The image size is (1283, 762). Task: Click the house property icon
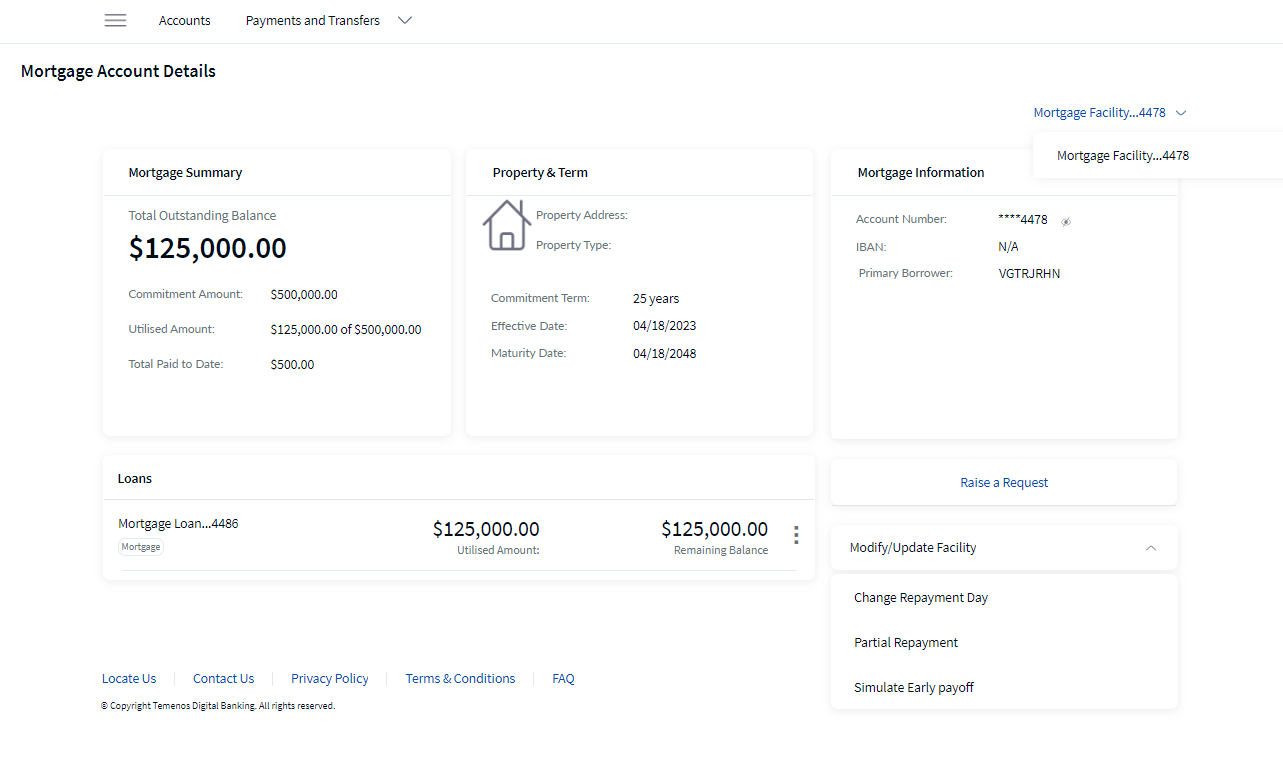coord(507,225)
